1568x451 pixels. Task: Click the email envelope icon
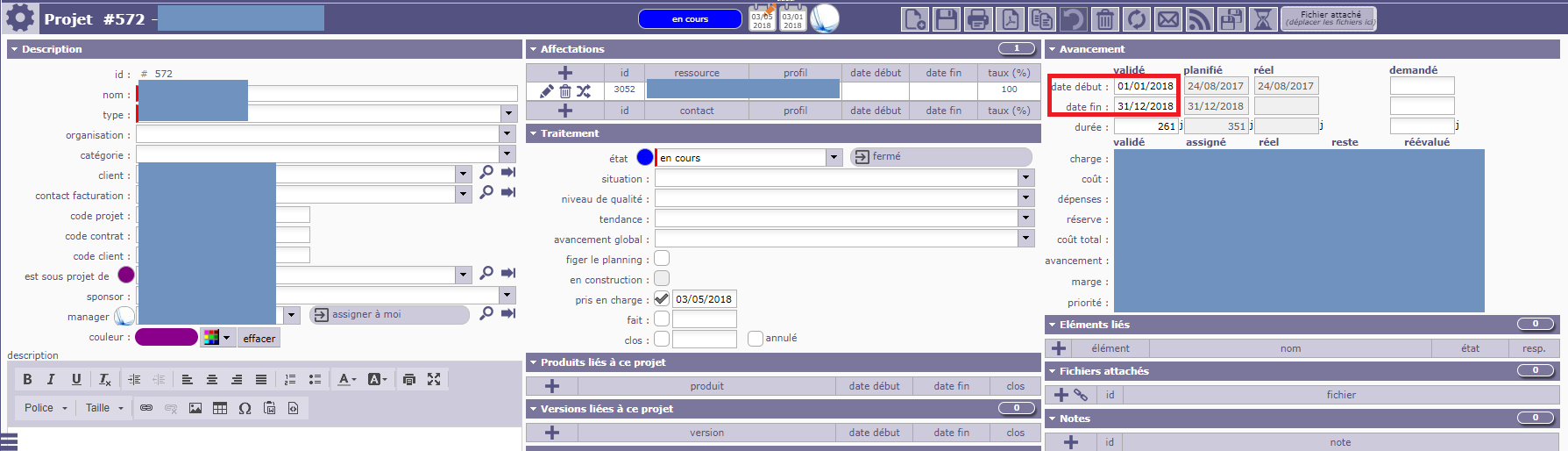[1168, 19]
